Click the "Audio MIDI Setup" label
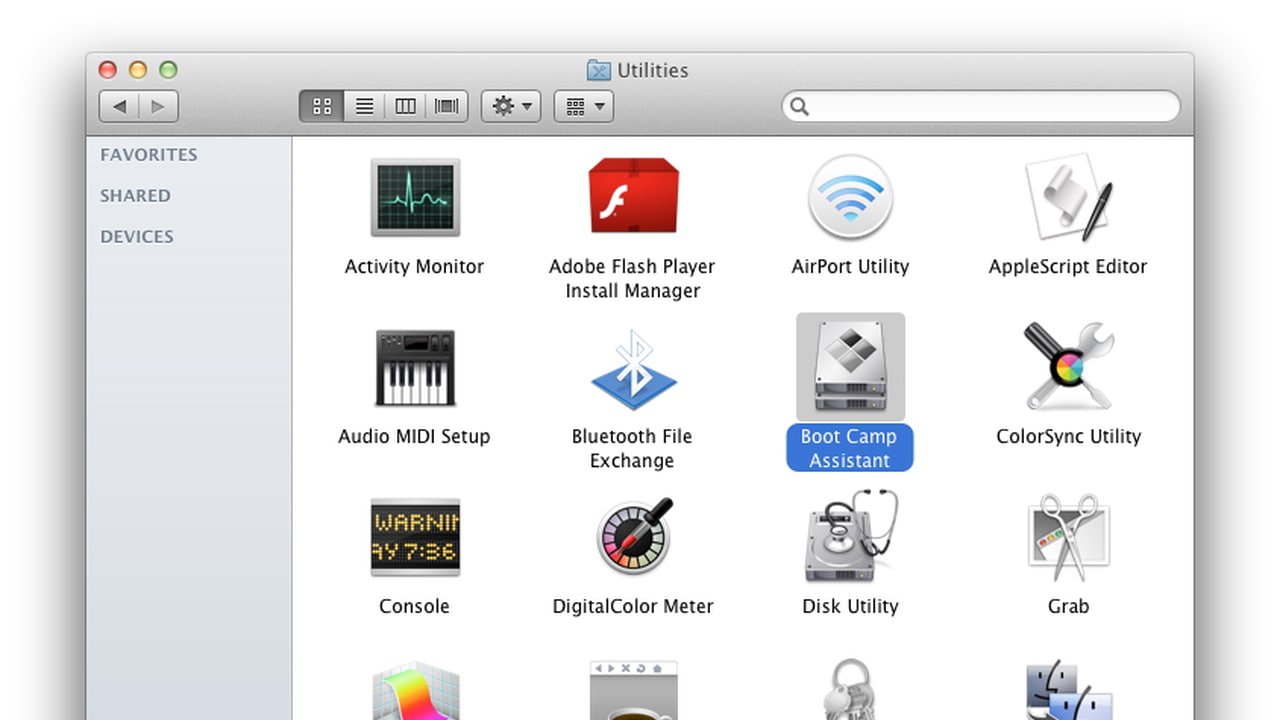The height and width of the screenshot is (720, 1280). click(414, 436)
